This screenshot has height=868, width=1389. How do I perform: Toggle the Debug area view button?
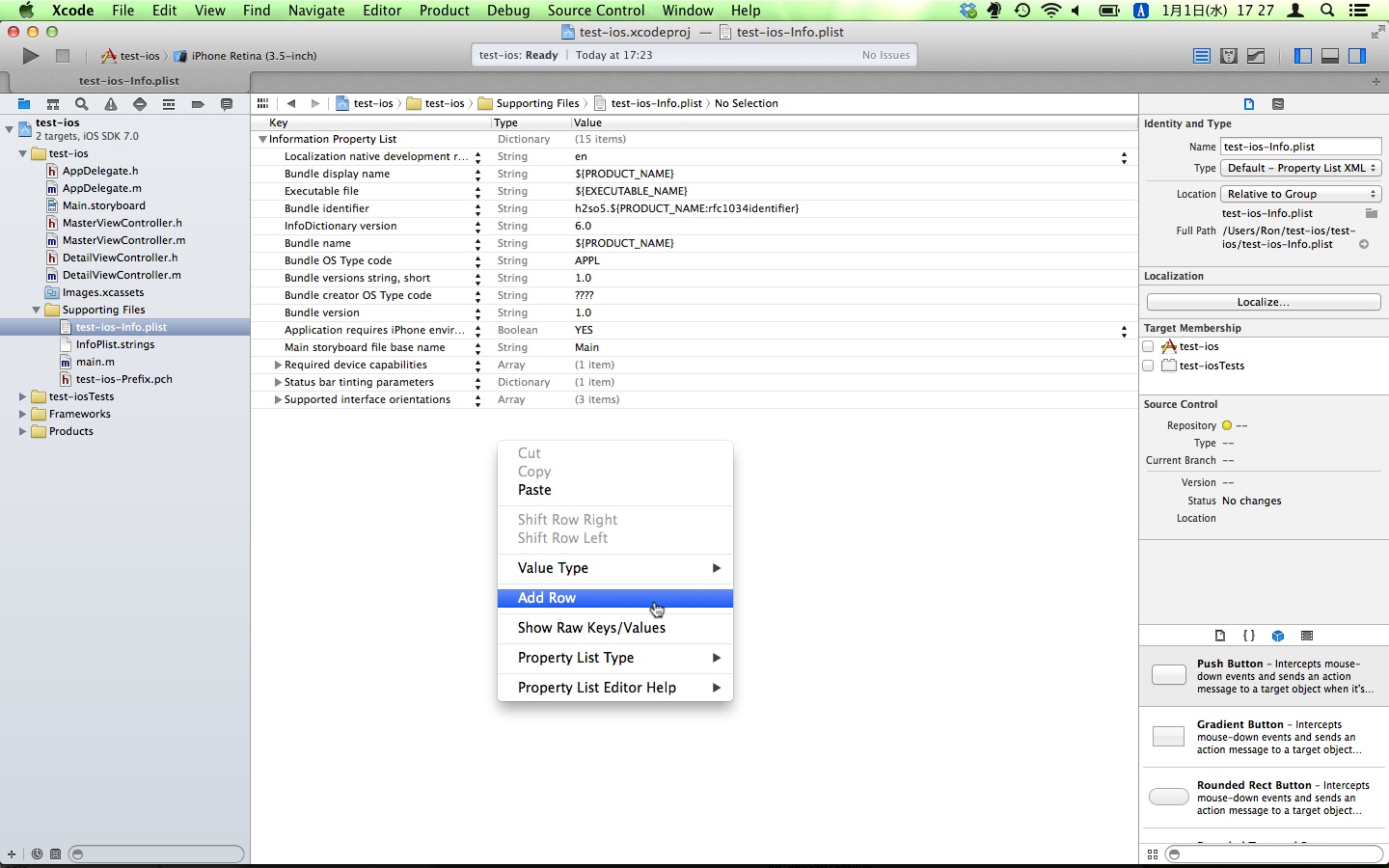click(x=1330, y=56)
